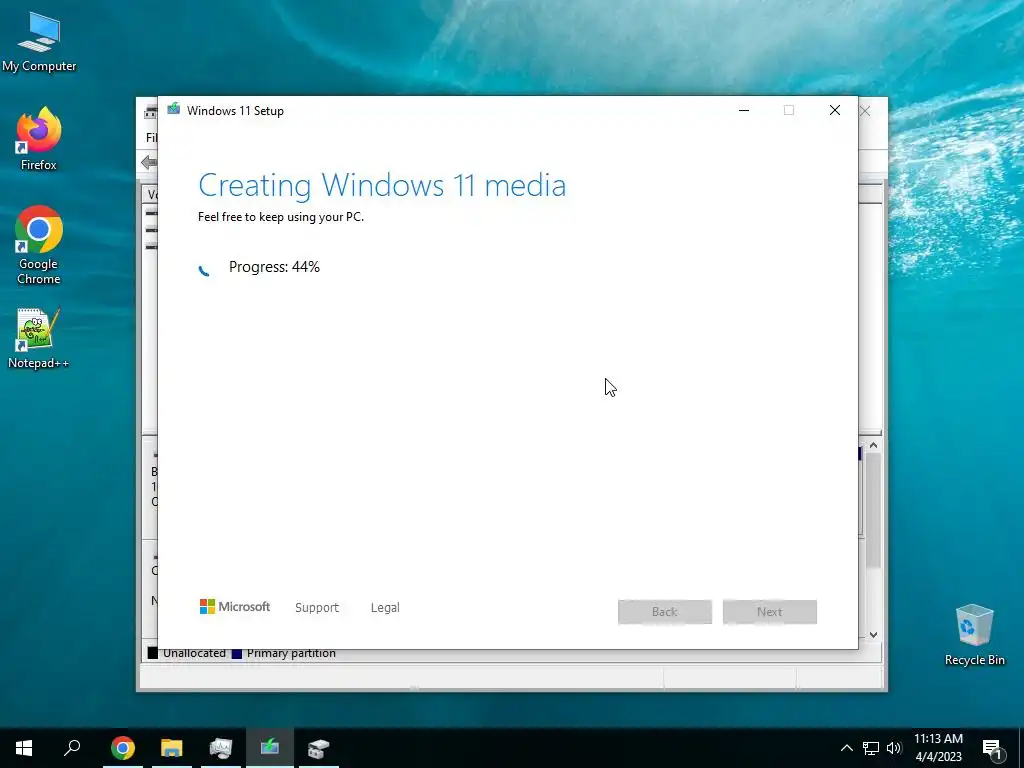Show hidden system tray icons
Image resolution: width=1024 pixels, height=768 pixels.
tap(846, 748)
